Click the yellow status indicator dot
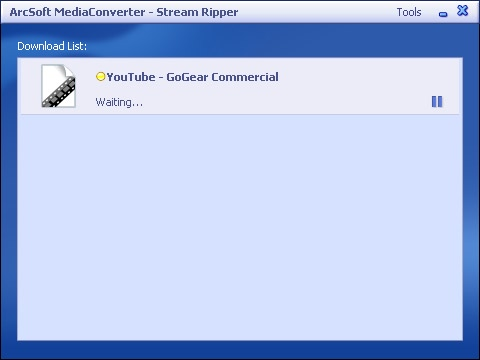 [x=100, y=77]
